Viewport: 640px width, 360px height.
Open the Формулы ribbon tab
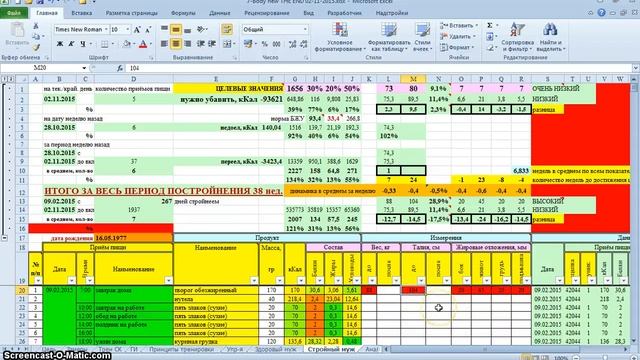183,13
